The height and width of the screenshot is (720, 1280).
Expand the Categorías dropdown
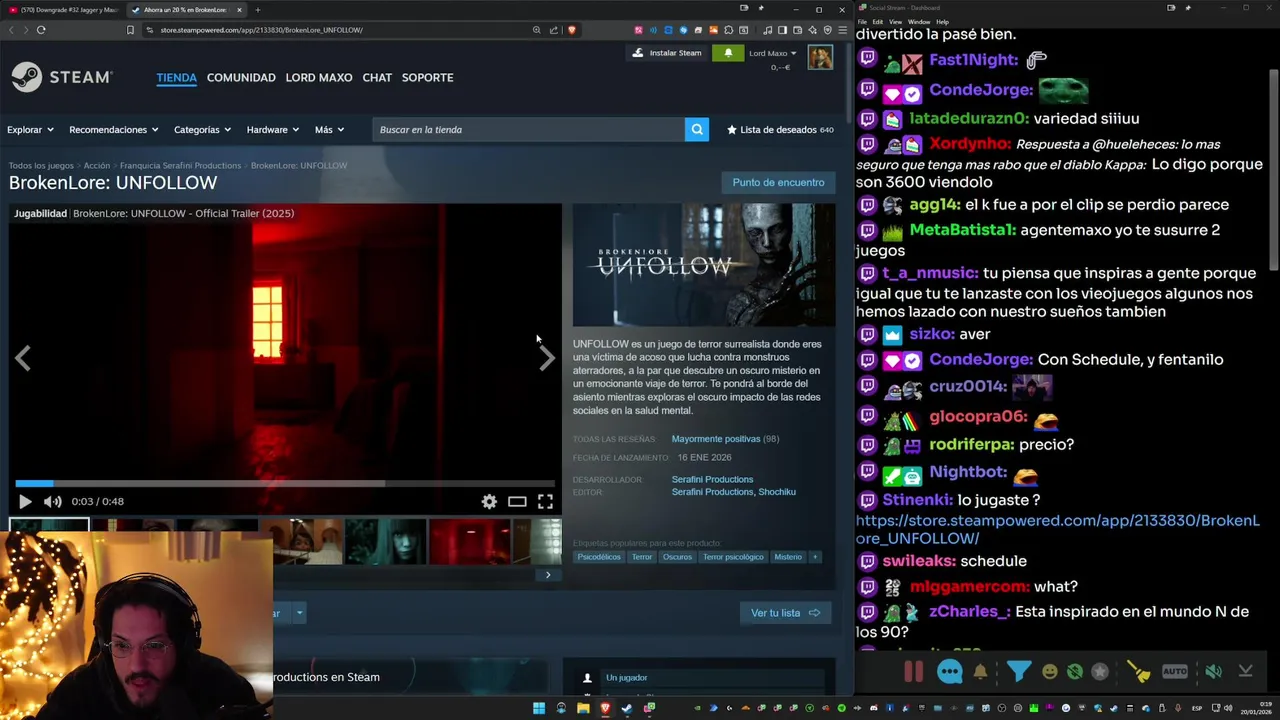(202, 129)
